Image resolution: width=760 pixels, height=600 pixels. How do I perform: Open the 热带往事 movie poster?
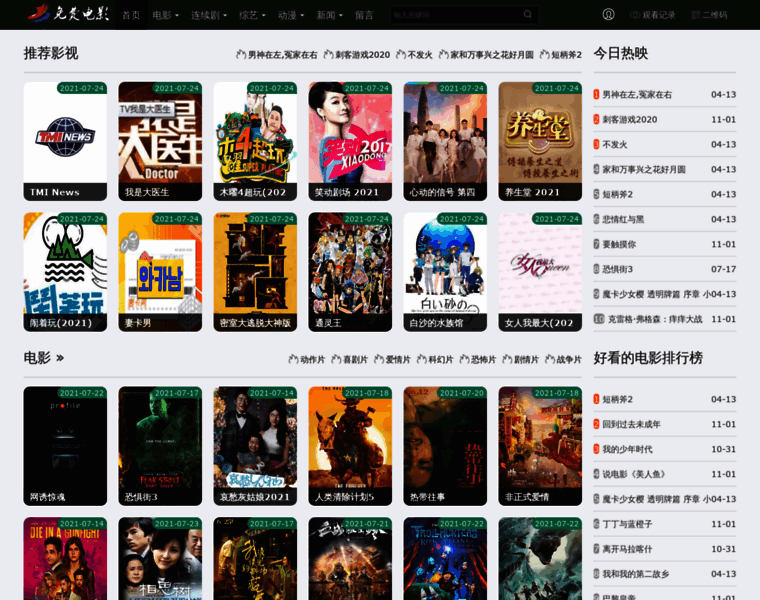click(x=445, y=446)
